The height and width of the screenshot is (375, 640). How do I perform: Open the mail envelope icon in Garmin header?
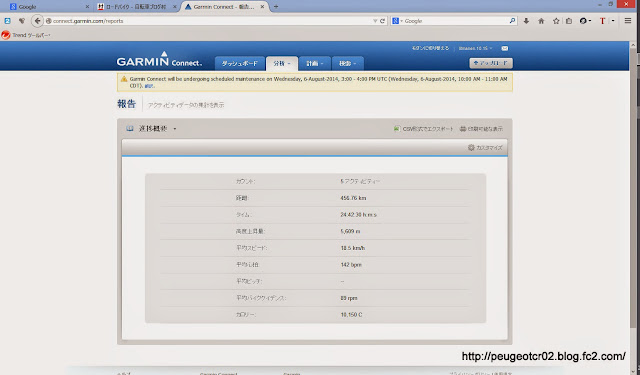coord(505,48)
